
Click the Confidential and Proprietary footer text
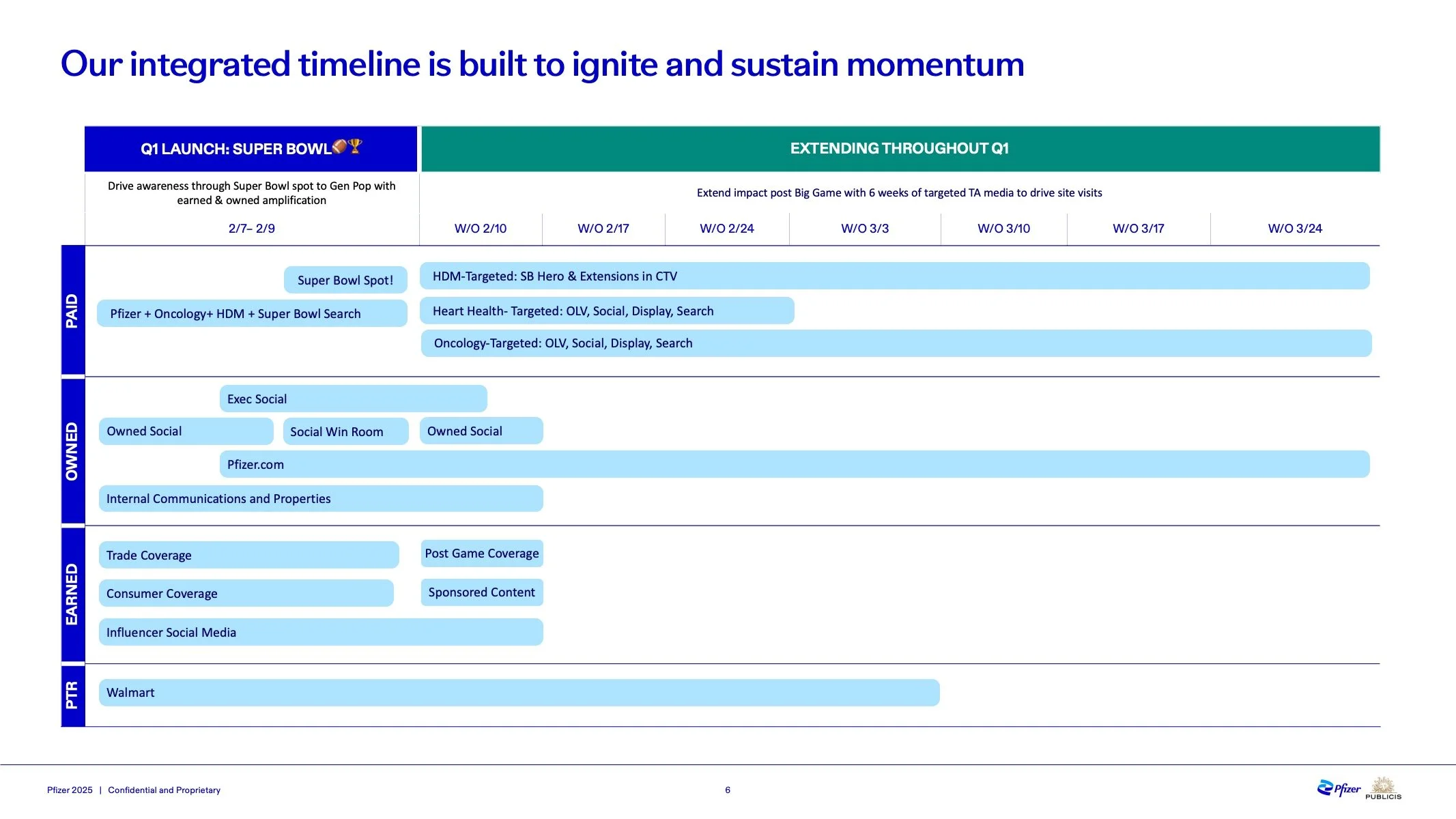coord(165,790)
